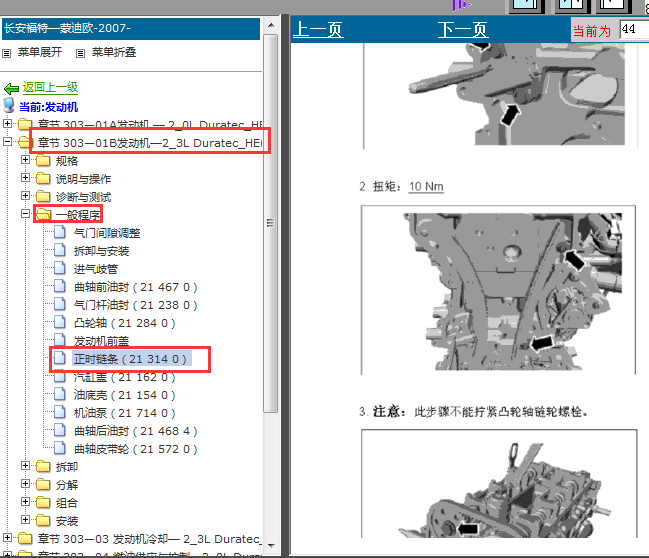Expand the 分解 folder
649x558 pixels.
tap(26, 483)
